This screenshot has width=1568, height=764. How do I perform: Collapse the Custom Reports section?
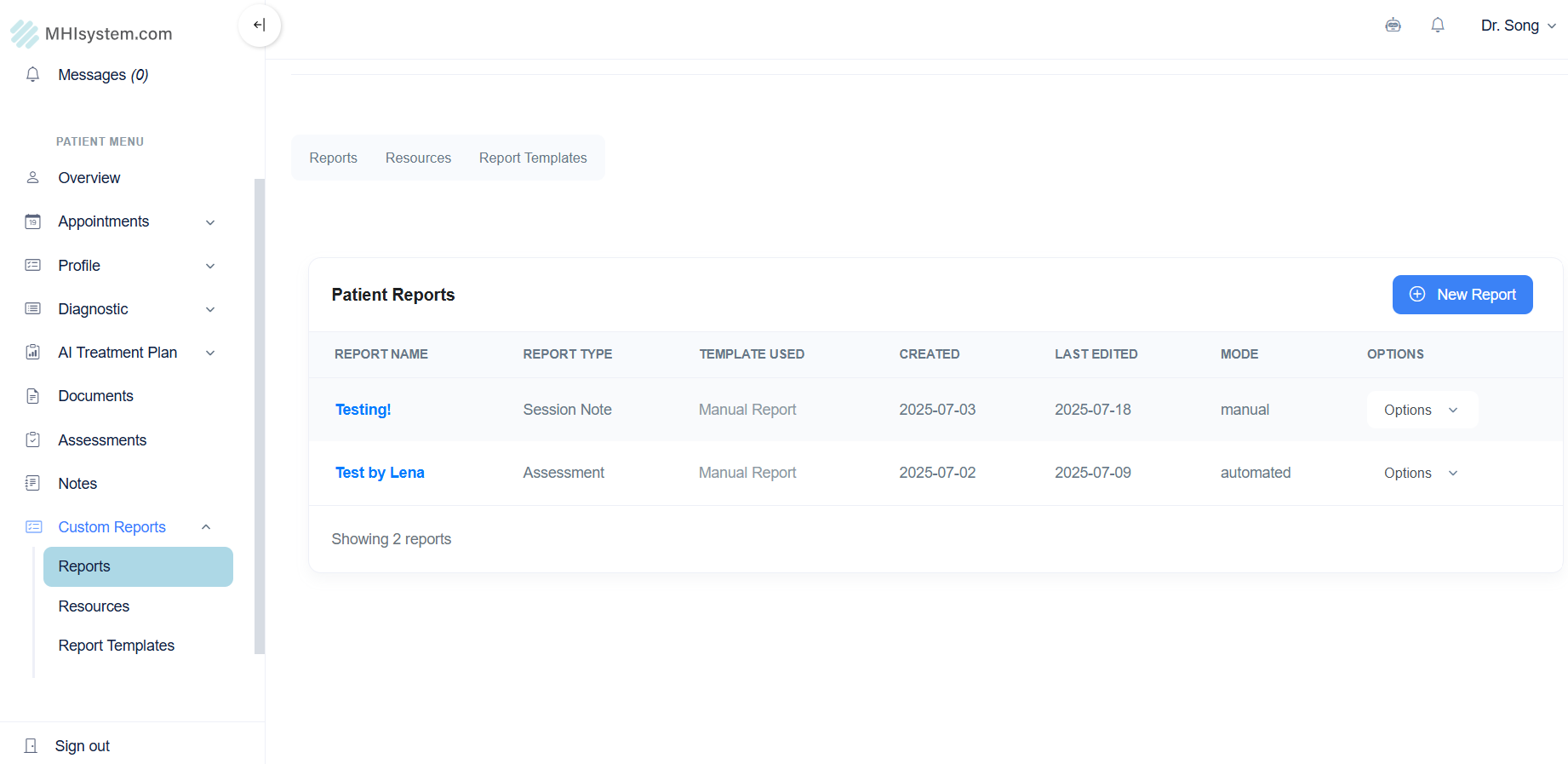click(206, 527)
